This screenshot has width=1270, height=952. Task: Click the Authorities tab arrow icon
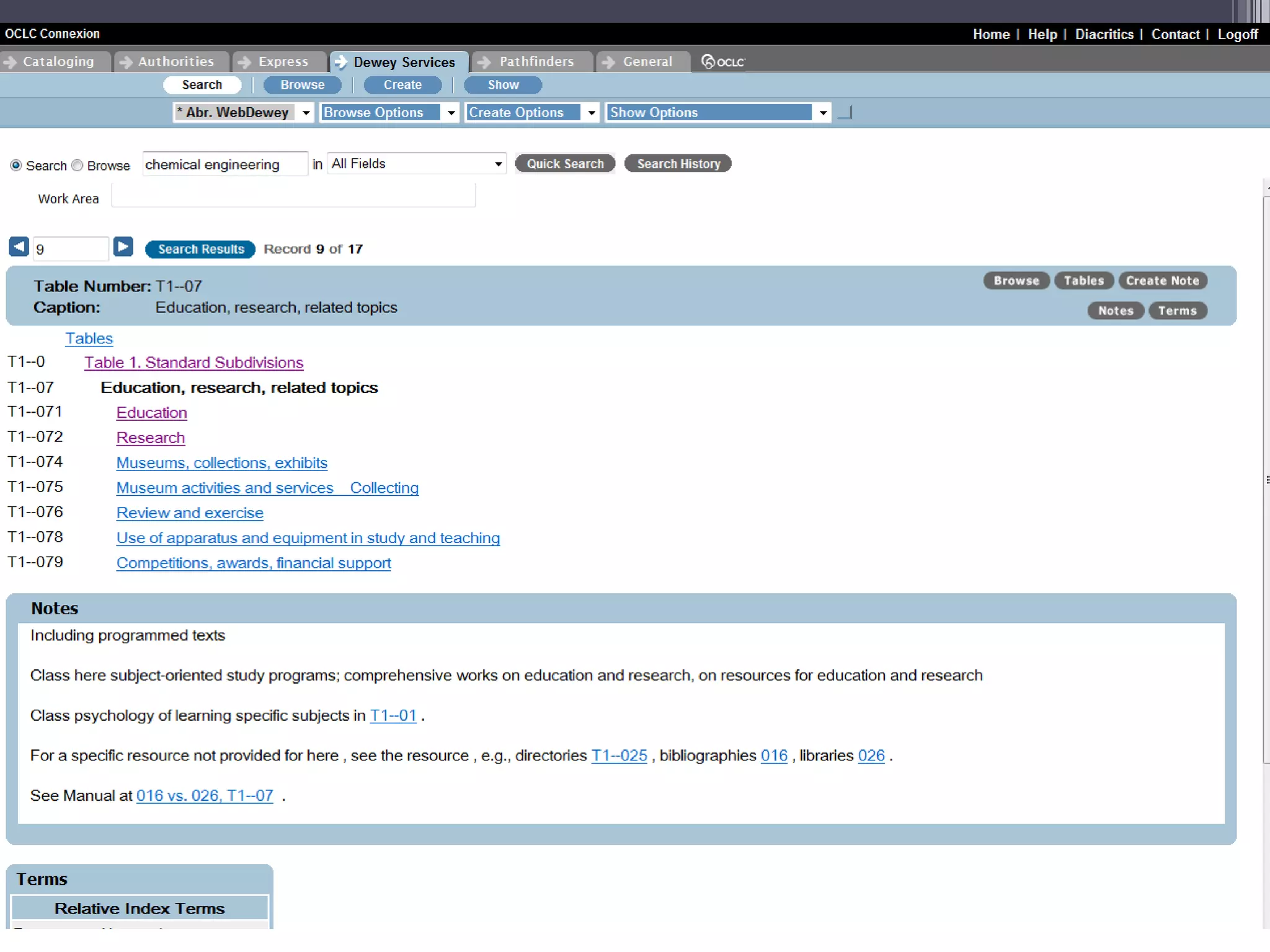click(126, 62)
